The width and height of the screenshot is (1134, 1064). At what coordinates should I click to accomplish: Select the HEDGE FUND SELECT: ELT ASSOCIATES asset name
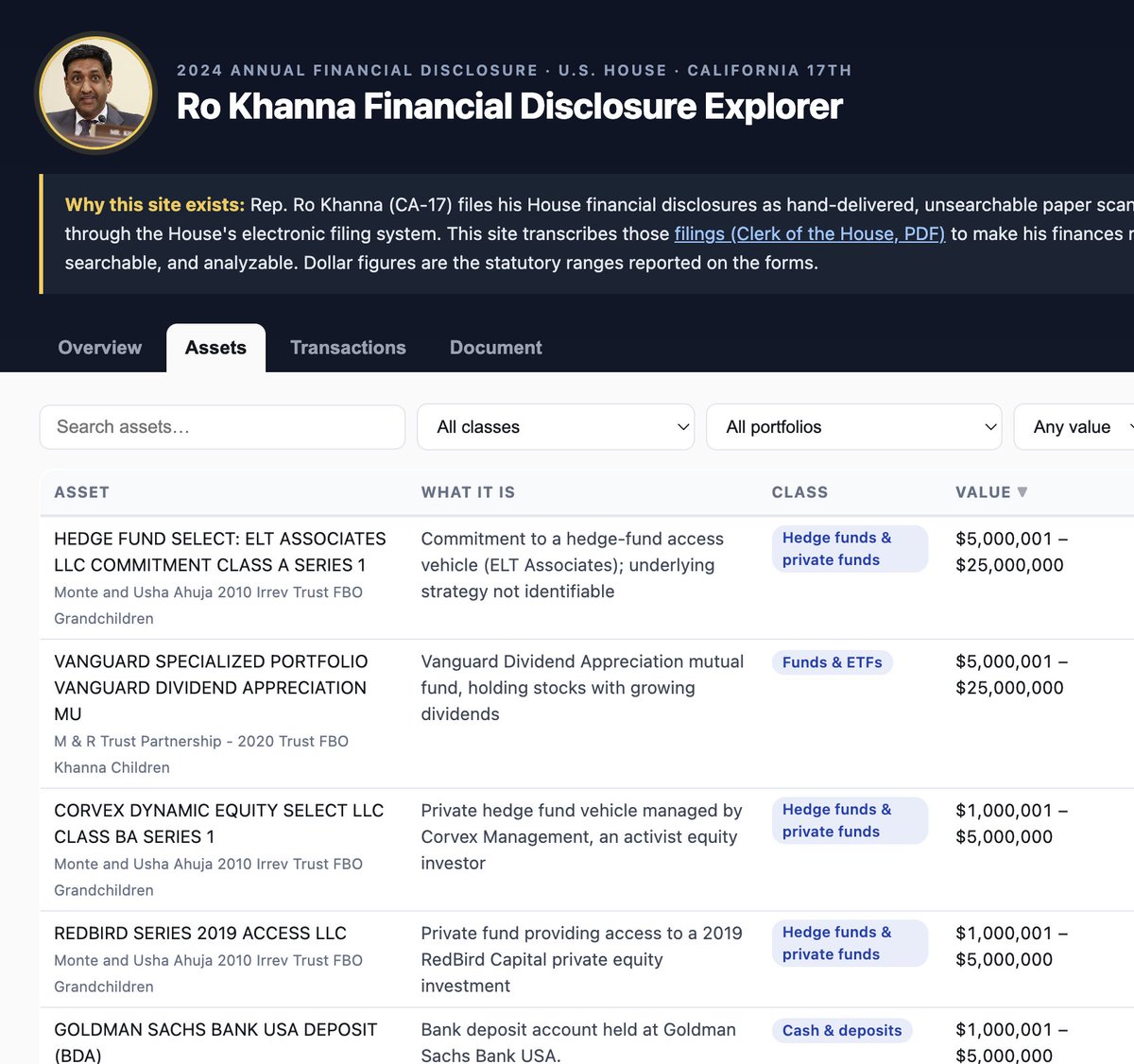(x=220, y=552)
